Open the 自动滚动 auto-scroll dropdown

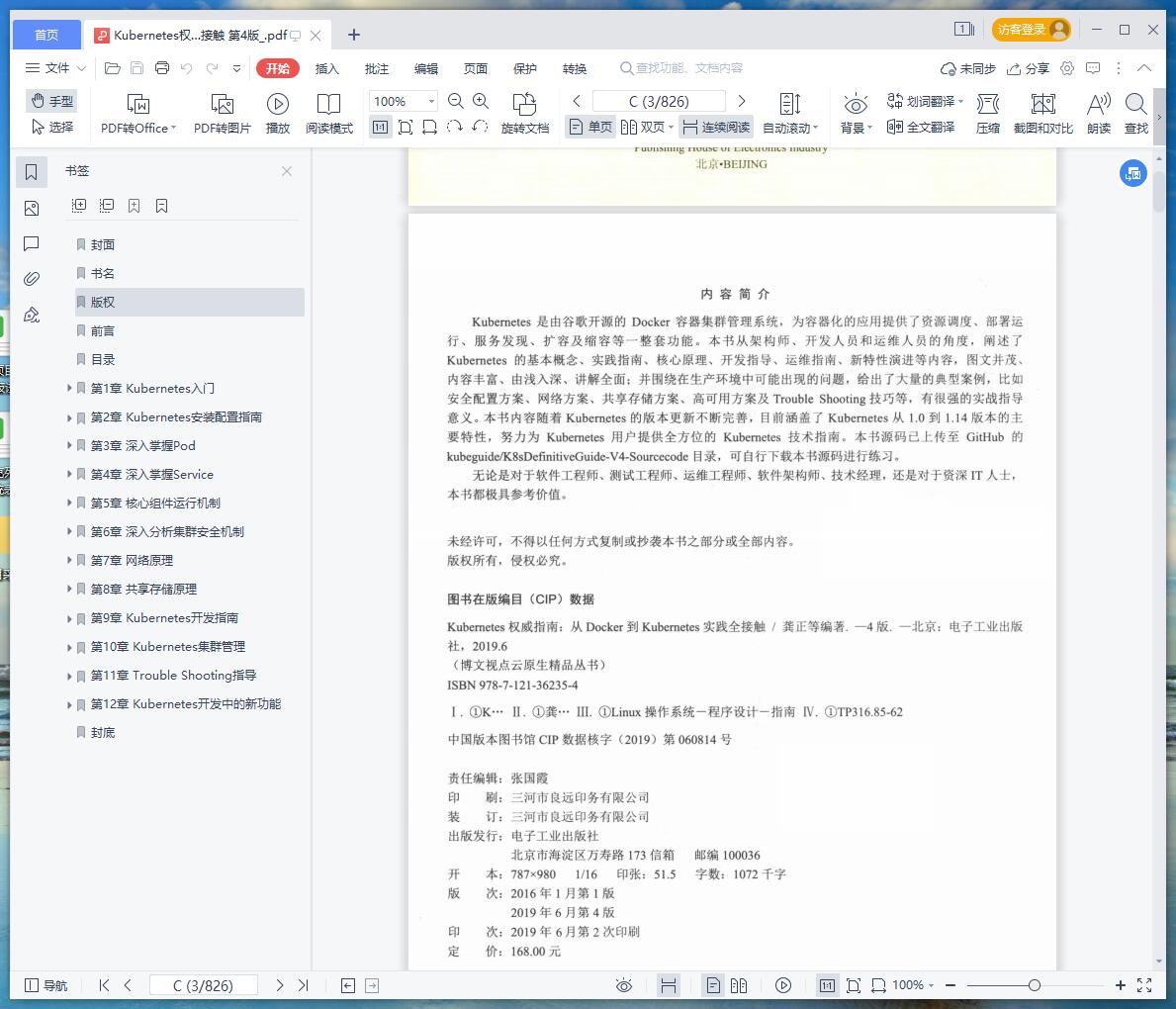[789, 114]
